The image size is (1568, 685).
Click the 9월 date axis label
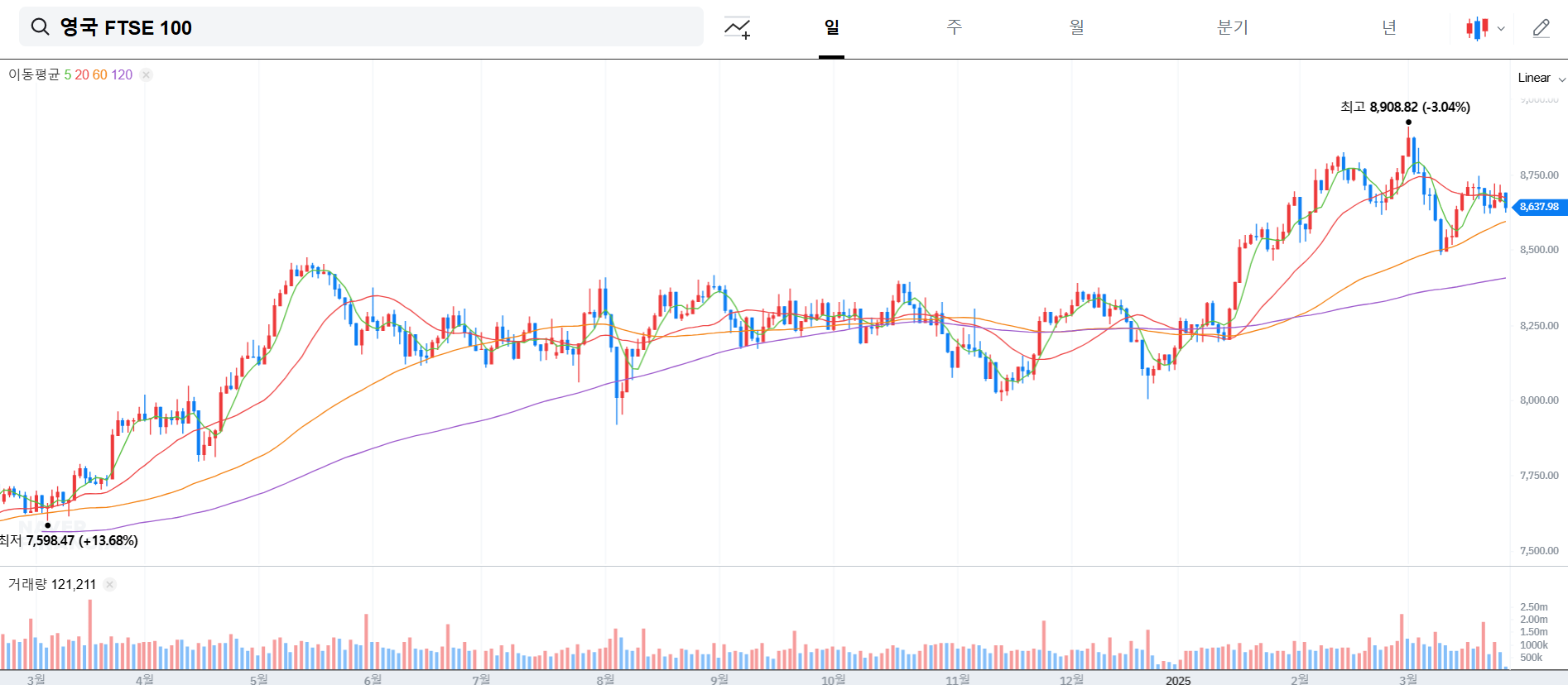719,679
